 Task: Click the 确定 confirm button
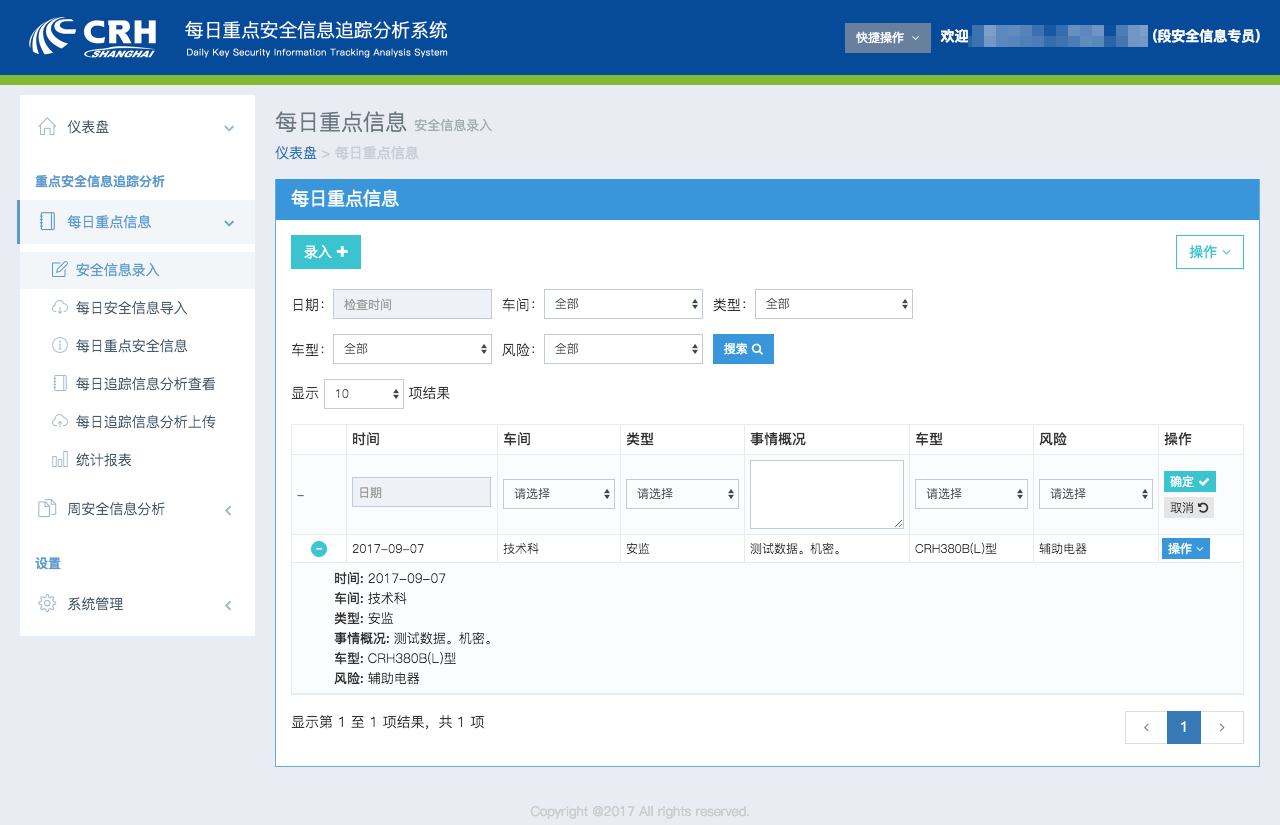(1189, 482)
